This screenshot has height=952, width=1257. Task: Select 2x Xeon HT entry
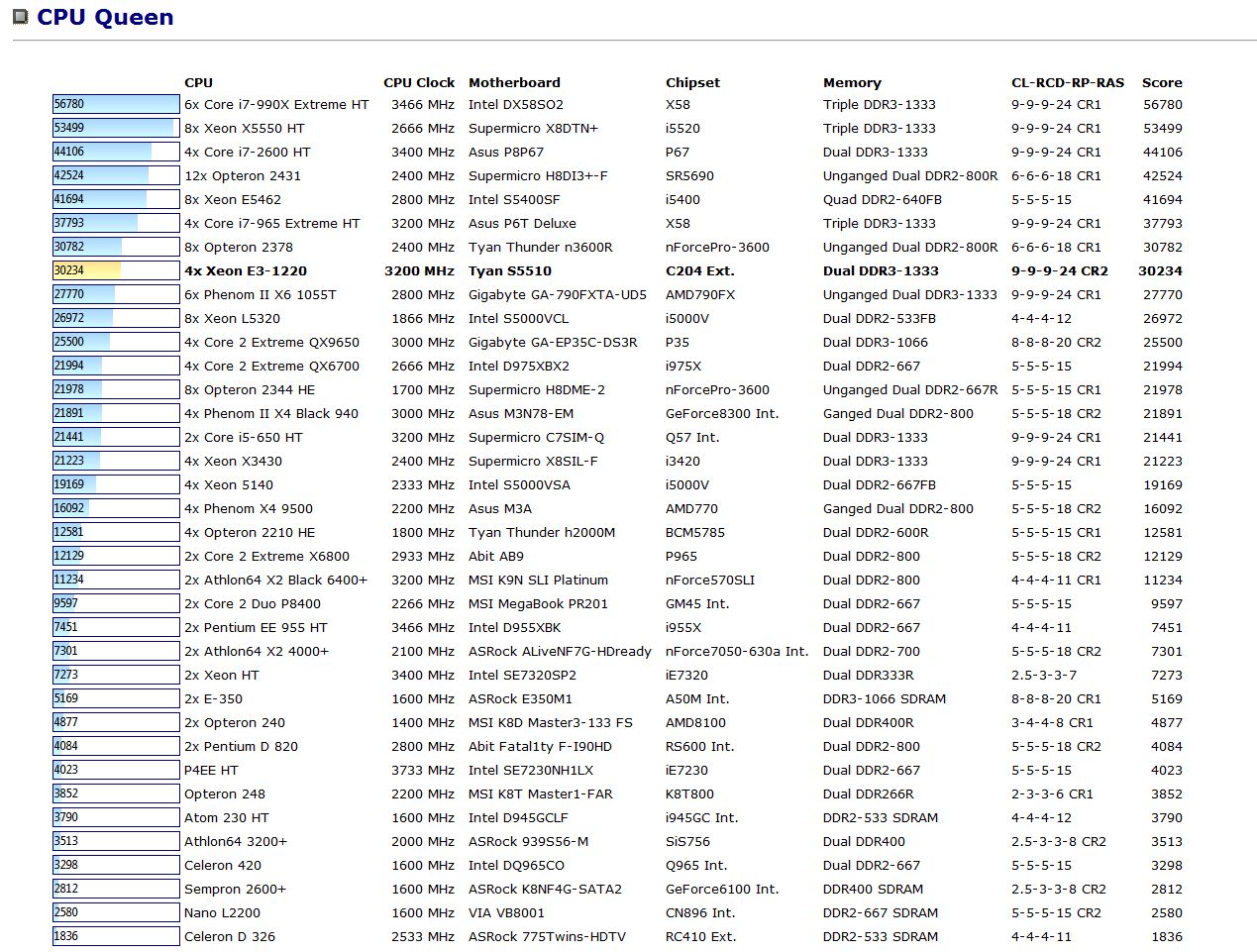coord(222,675)
